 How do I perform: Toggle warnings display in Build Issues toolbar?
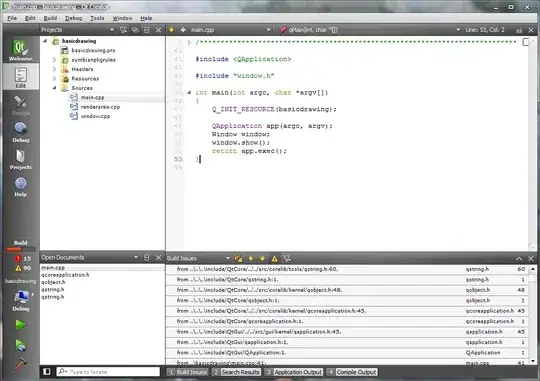[x=274, y=258]
